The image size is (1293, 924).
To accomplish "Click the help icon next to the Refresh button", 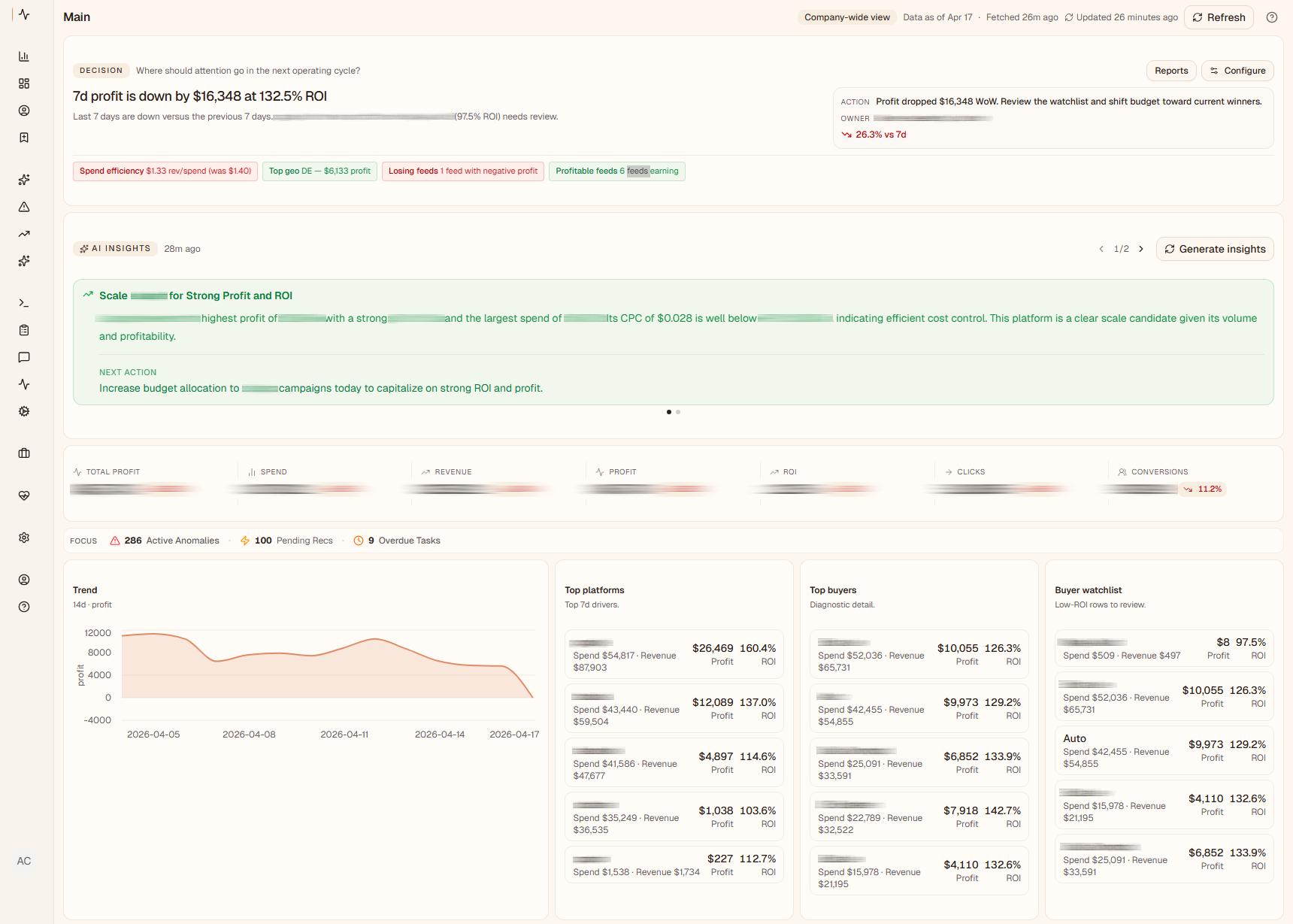I will pos(1272,17).
